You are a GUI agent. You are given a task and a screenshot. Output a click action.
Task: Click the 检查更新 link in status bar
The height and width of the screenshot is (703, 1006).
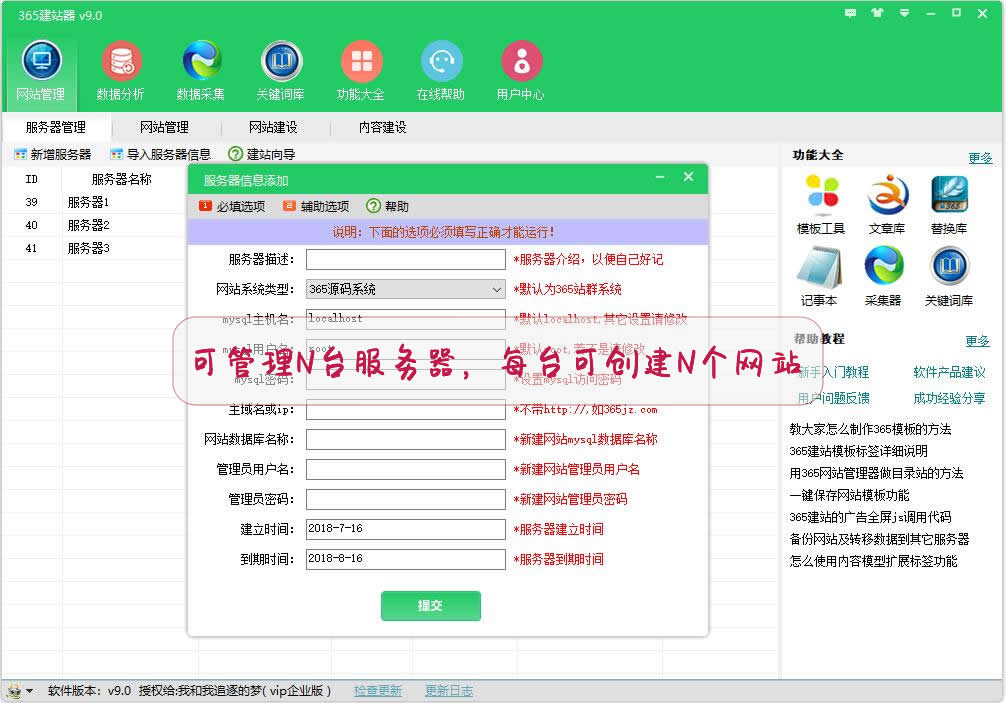click(x=377, y=691)
